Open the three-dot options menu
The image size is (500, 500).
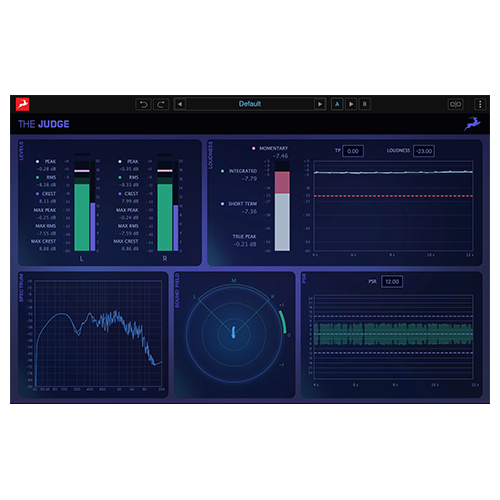[480, 104]
